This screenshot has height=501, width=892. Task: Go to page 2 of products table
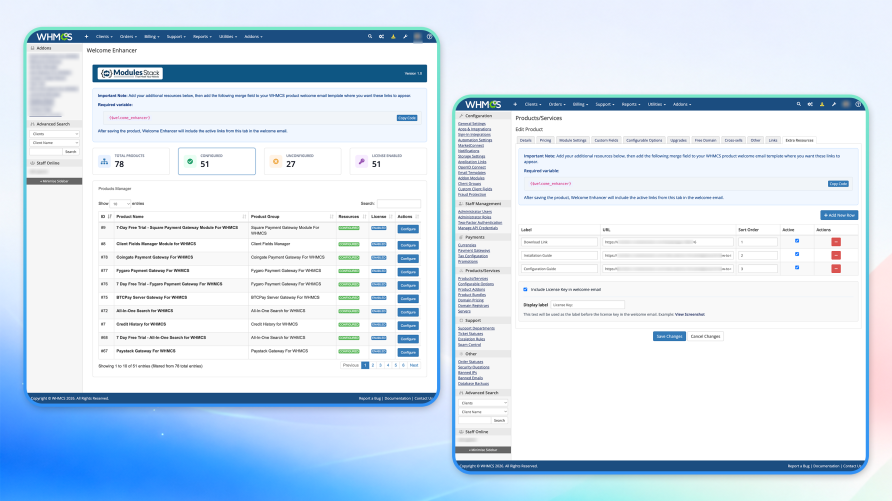pos(373,365)
